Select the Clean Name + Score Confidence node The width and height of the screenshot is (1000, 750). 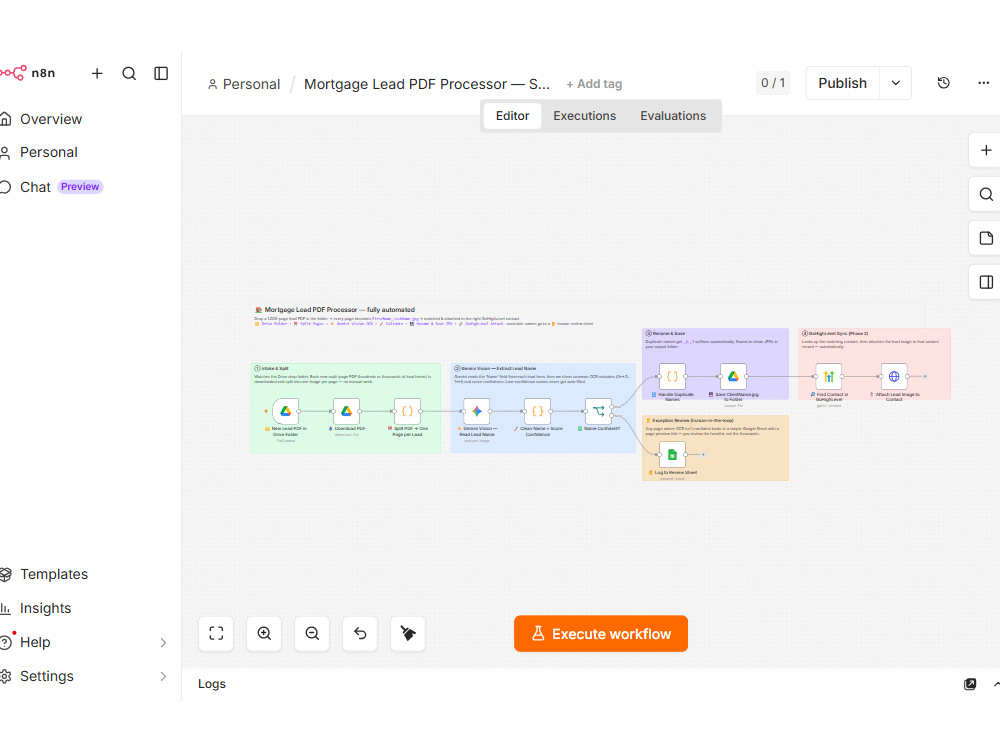point(538,411)
